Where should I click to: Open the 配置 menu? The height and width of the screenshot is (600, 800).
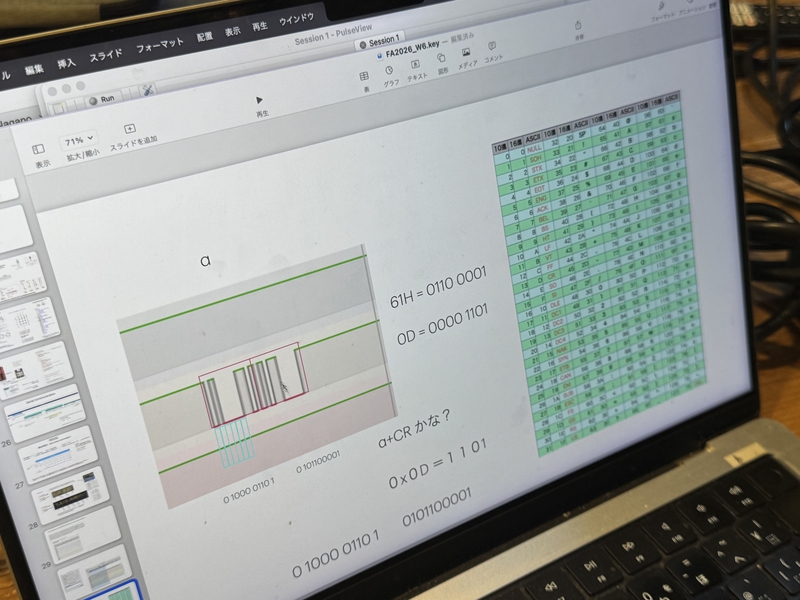click(205, 37)
